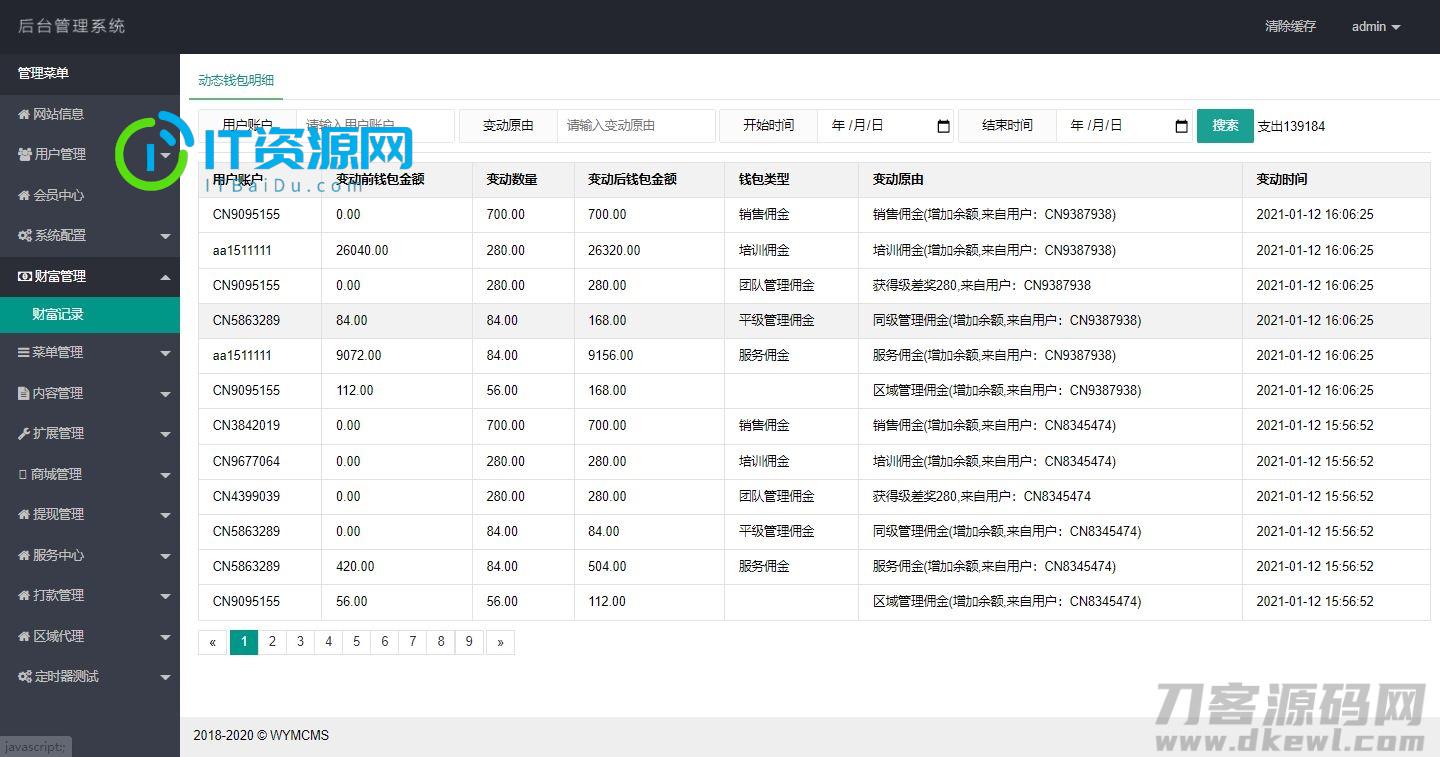Image resolution: width=1440 pixels, height=757 pixels.
Task: Select the 财富记录 submenu item
Action: pos(90,314)
